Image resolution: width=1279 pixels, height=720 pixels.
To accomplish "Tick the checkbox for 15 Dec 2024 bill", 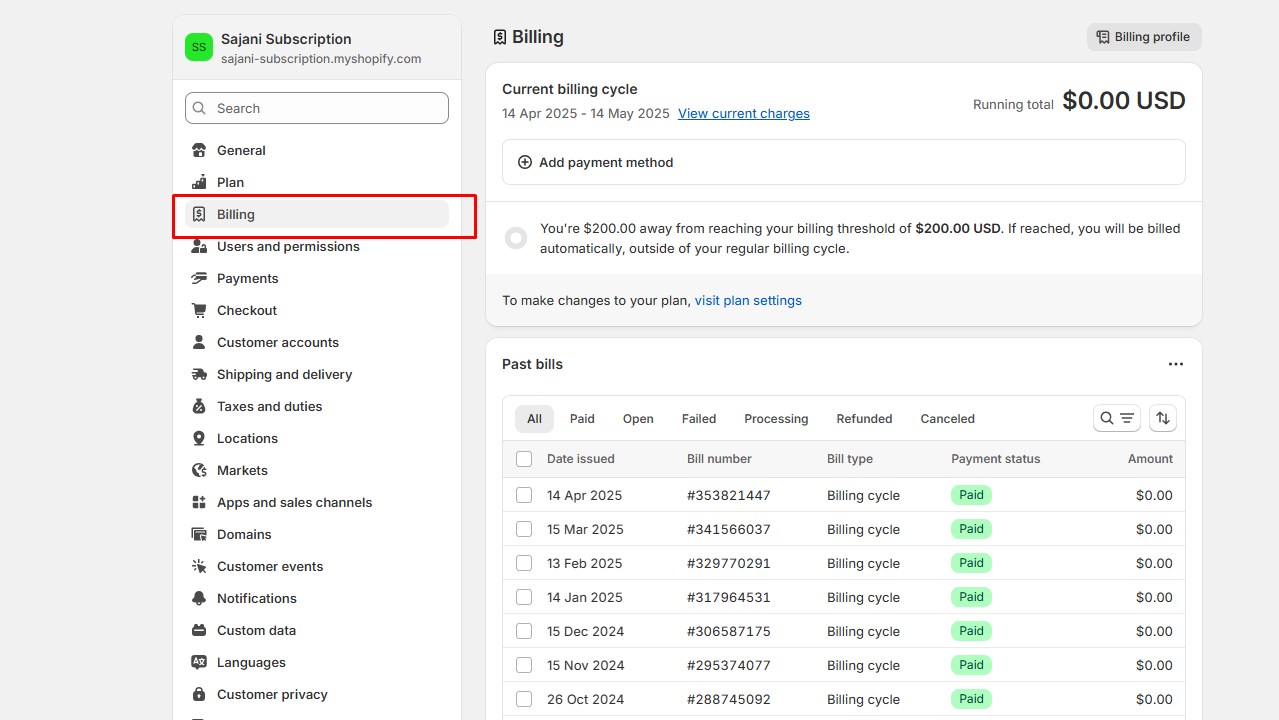I will [524, 631].
